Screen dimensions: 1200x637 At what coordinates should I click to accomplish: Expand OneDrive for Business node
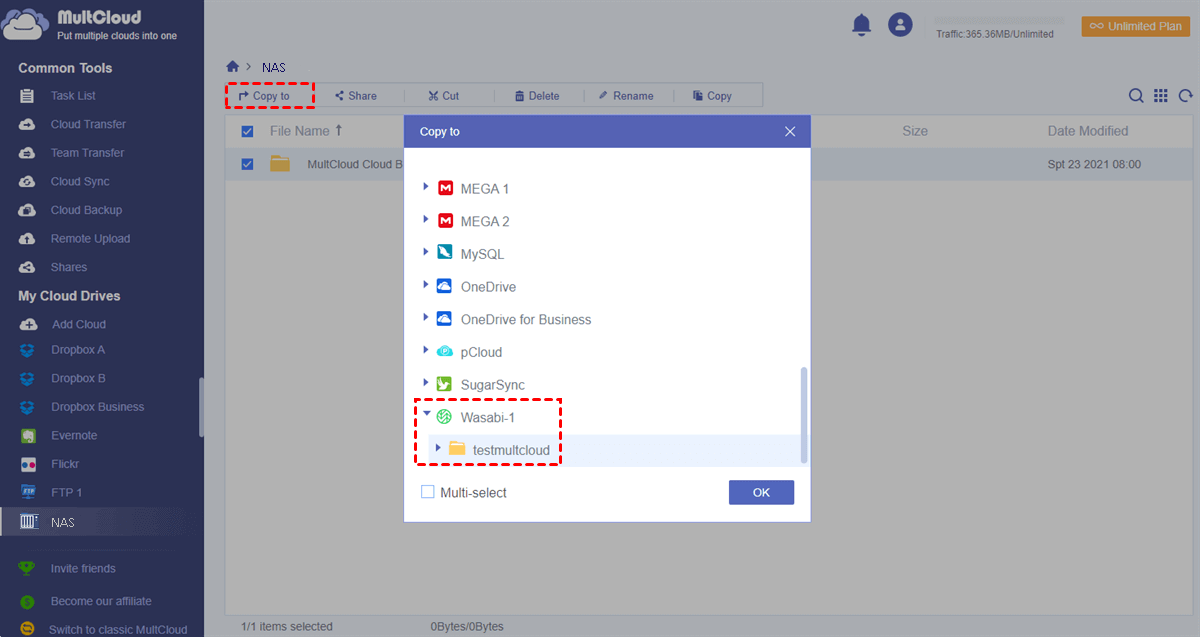tap(426, 318)
